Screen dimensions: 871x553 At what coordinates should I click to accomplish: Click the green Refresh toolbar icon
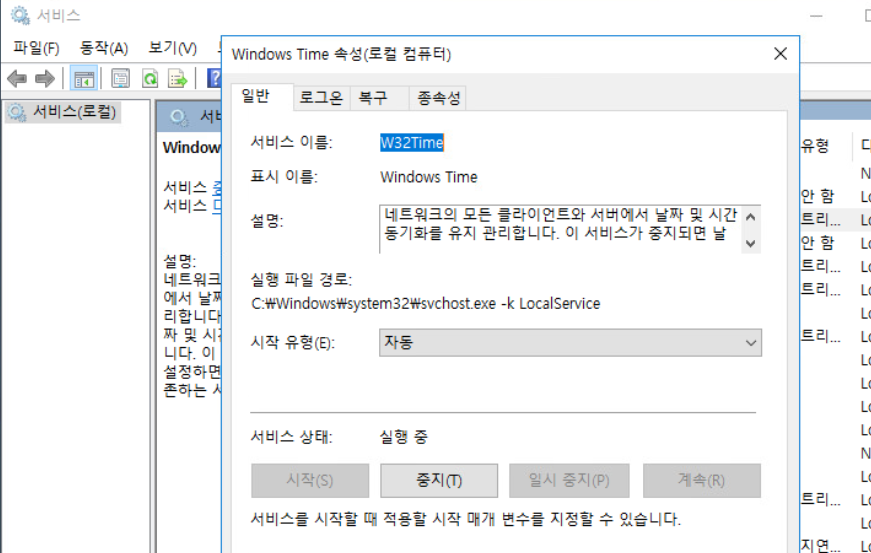(x=150, y=79)
